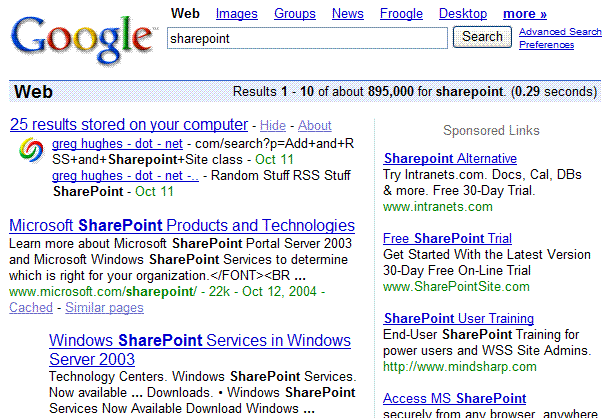608x418 pixels.
Task: Open the Preferences link
Action: coord(546,45)
